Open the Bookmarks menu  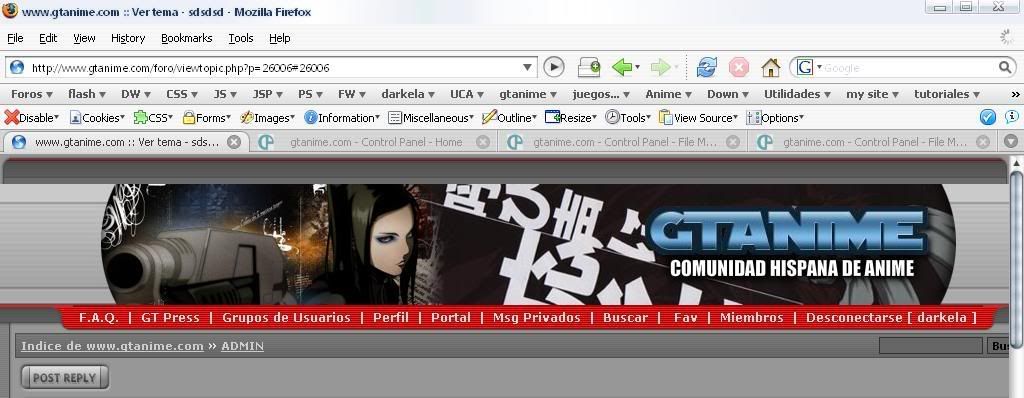(187, 38)
